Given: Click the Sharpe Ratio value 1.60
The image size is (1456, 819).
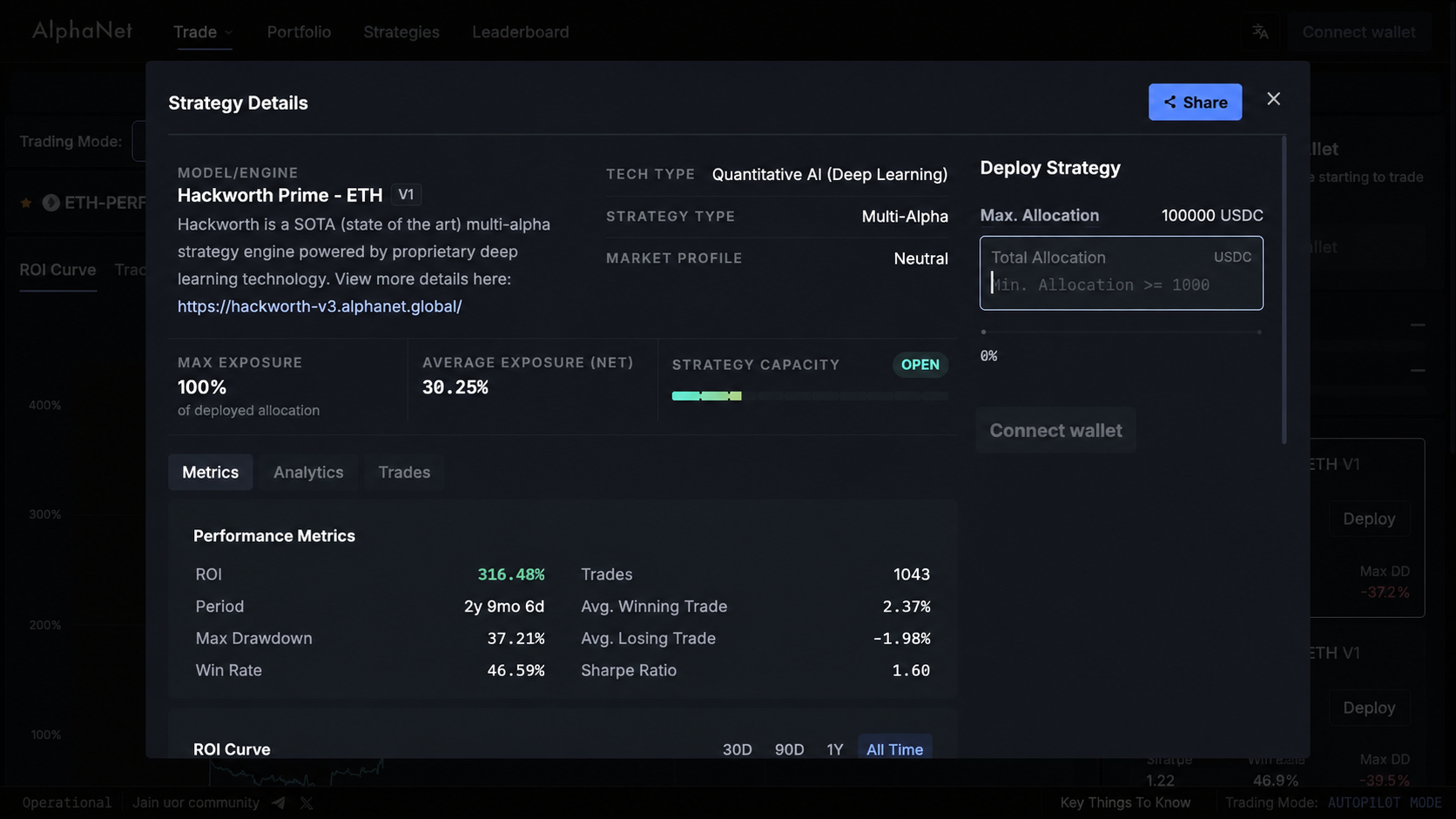Looking at the screenshot, I should coord(911,670).
